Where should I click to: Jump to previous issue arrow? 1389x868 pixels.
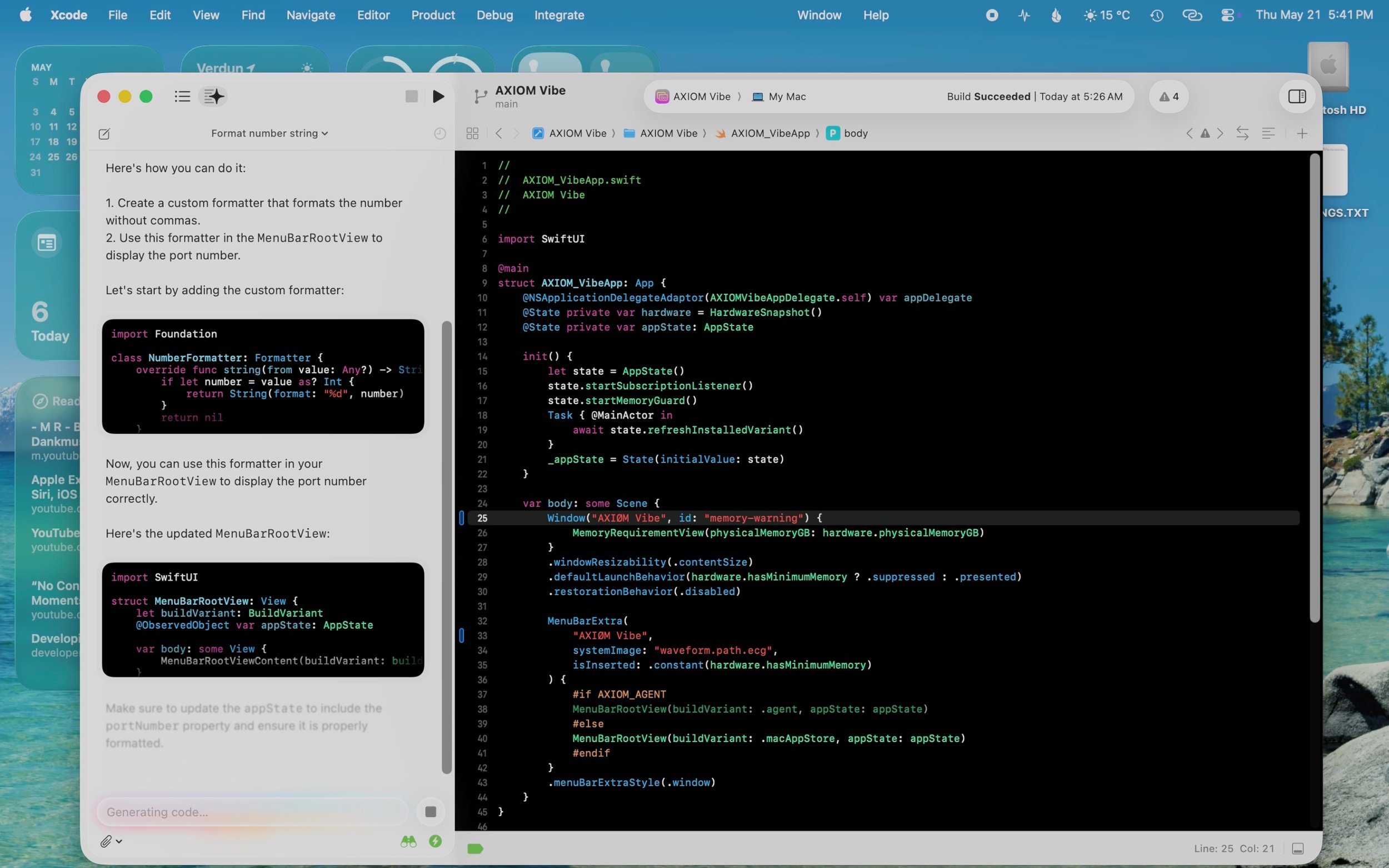click(1188, 133)
